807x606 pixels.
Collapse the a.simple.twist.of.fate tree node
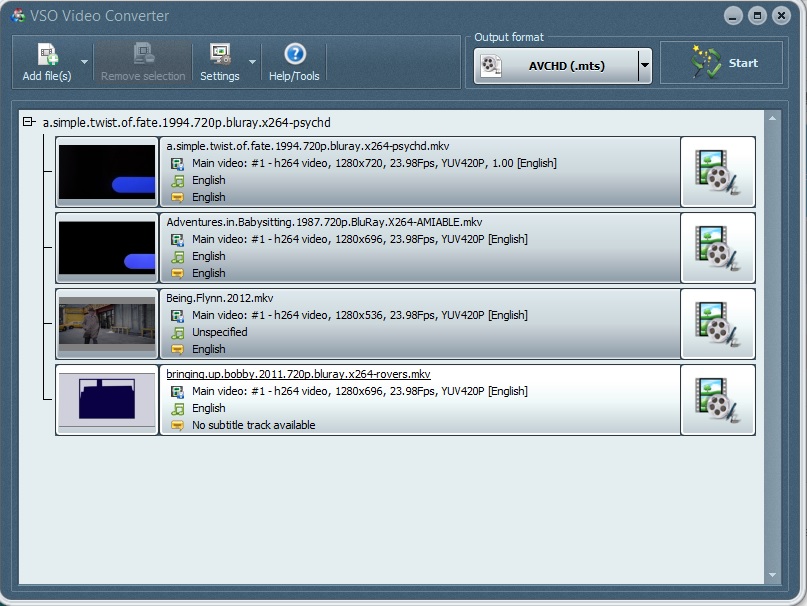(29, 122)
